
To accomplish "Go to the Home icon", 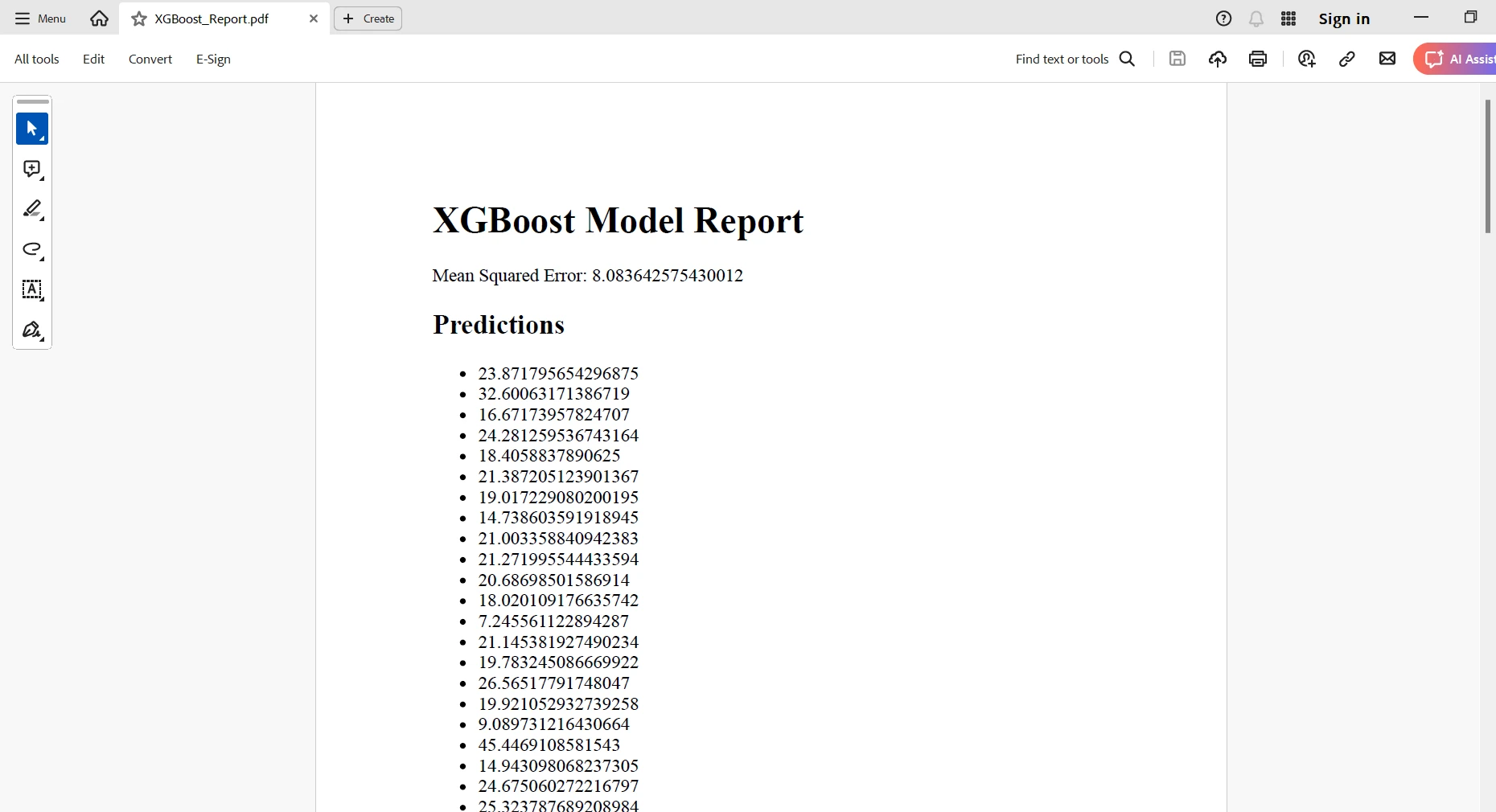I will point(99,18).
